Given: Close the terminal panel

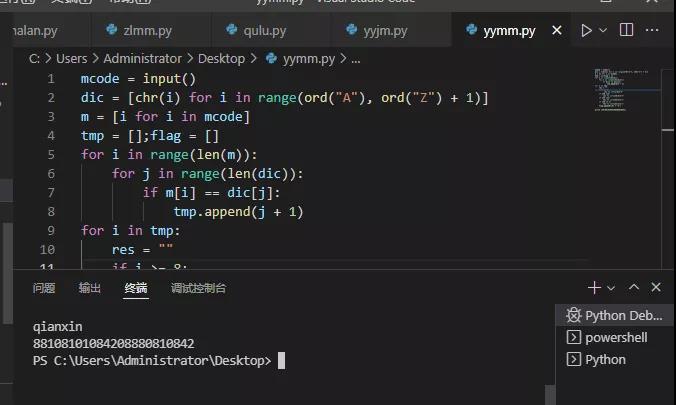Looking at the screenshot, I should [656, 287].
